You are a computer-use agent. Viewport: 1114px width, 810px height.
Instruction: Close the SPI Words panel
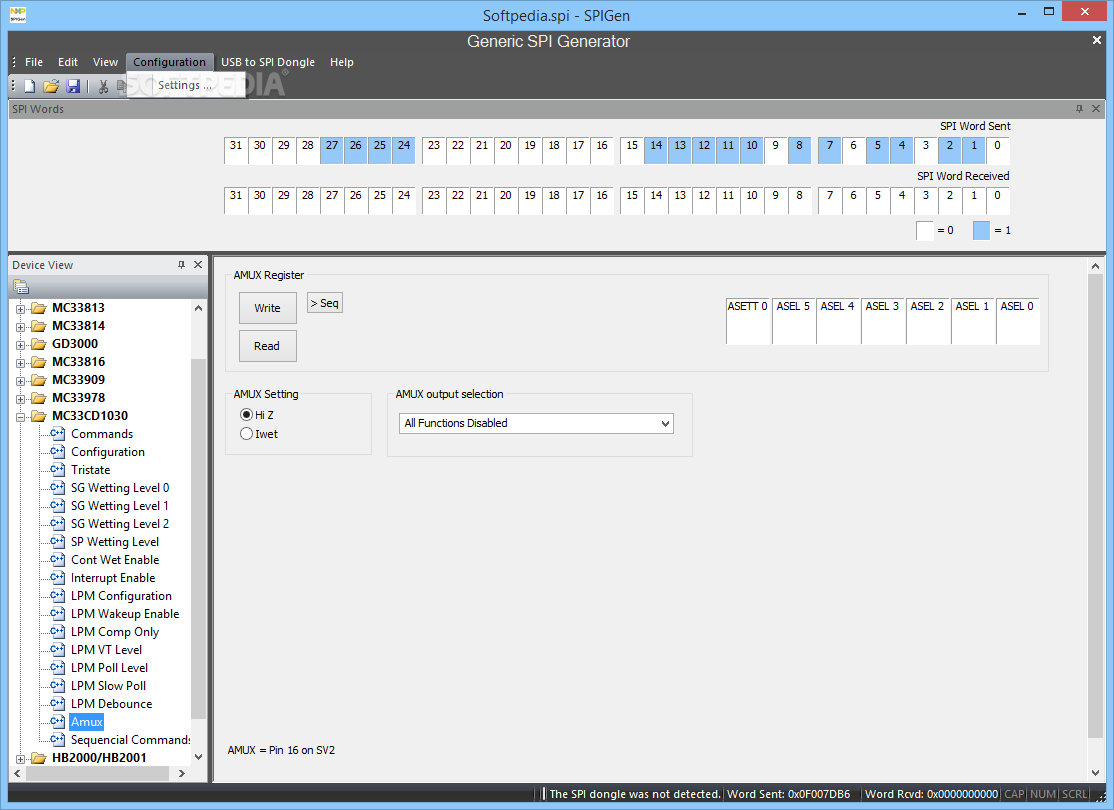[1096, 109]
